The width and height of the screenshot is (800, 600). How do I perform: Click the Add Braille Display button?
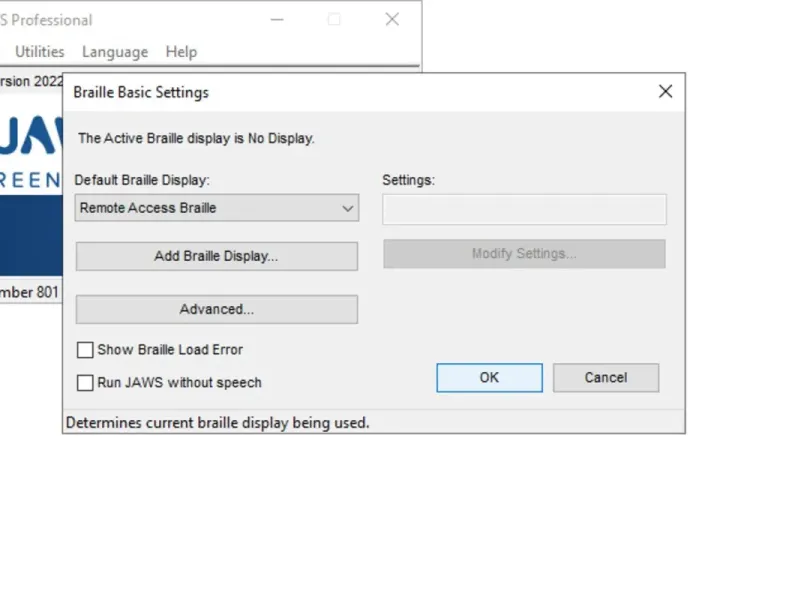pyautogui.click(x=217, y=256)
